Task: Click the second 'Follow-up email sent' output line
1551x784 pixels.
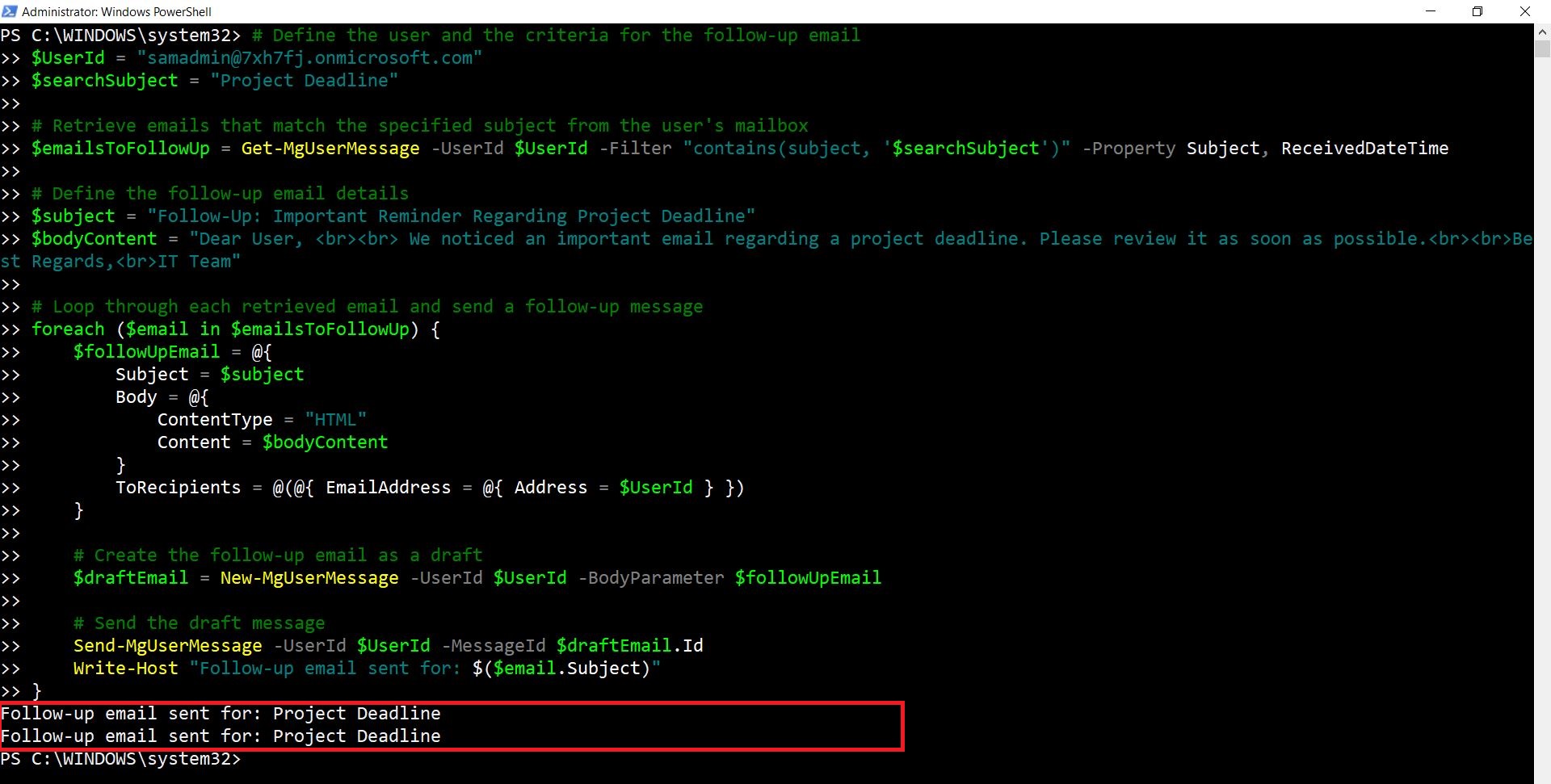Action: (x=221, y=736)
